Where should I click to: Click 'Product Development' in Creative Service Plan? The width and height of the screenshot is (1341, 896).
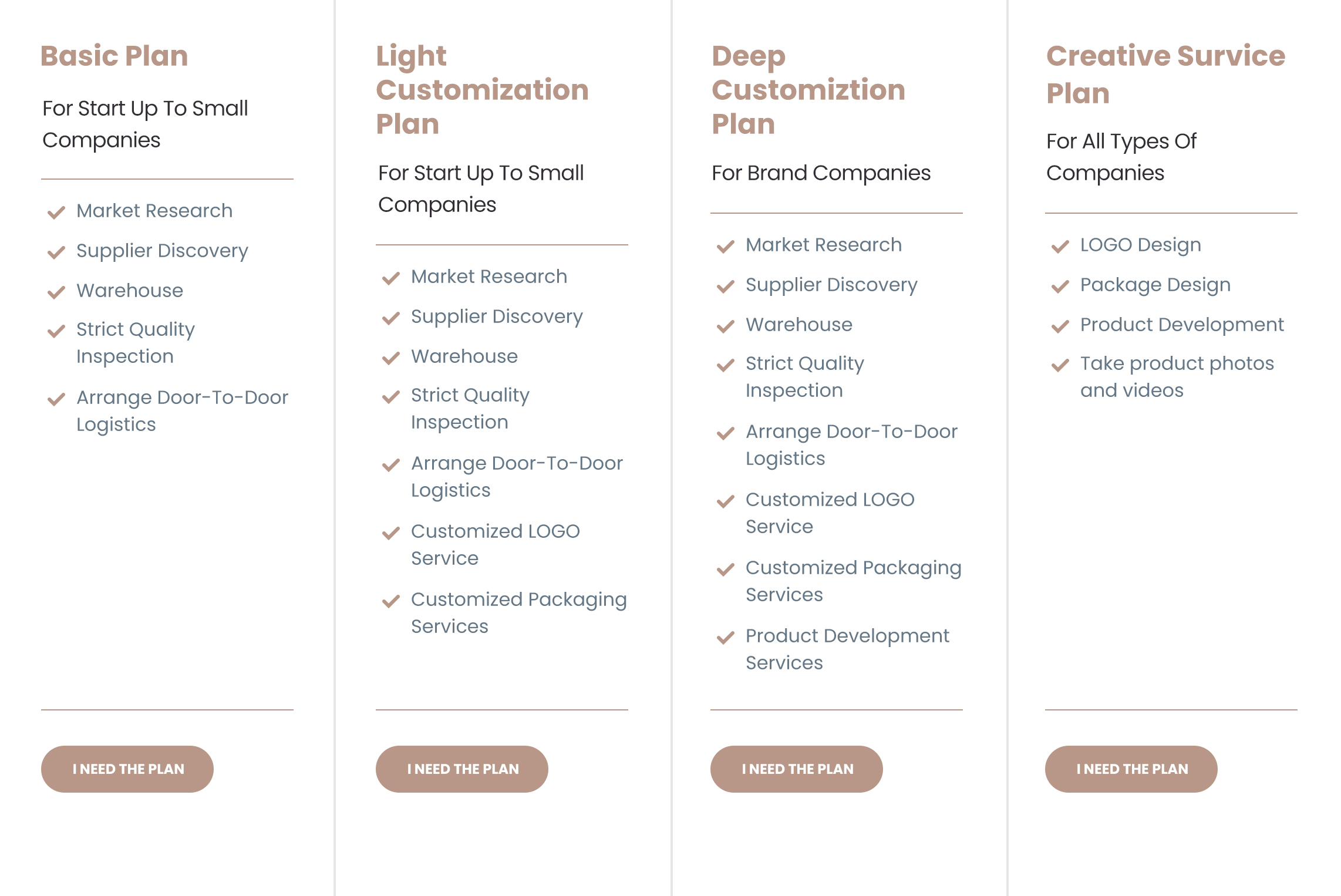click(1182, 325)
